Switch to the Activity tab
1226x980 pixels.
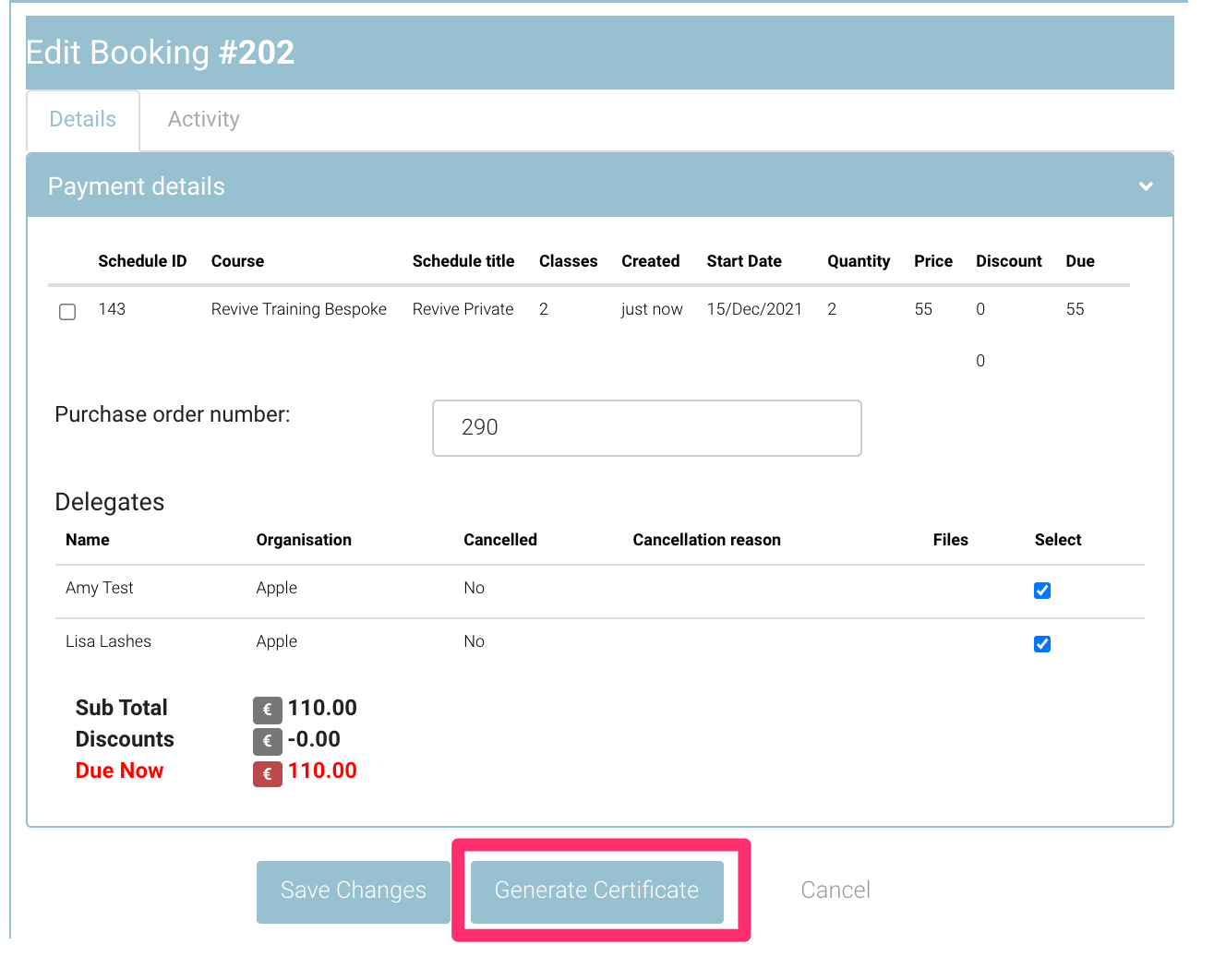tap(203, 120)
